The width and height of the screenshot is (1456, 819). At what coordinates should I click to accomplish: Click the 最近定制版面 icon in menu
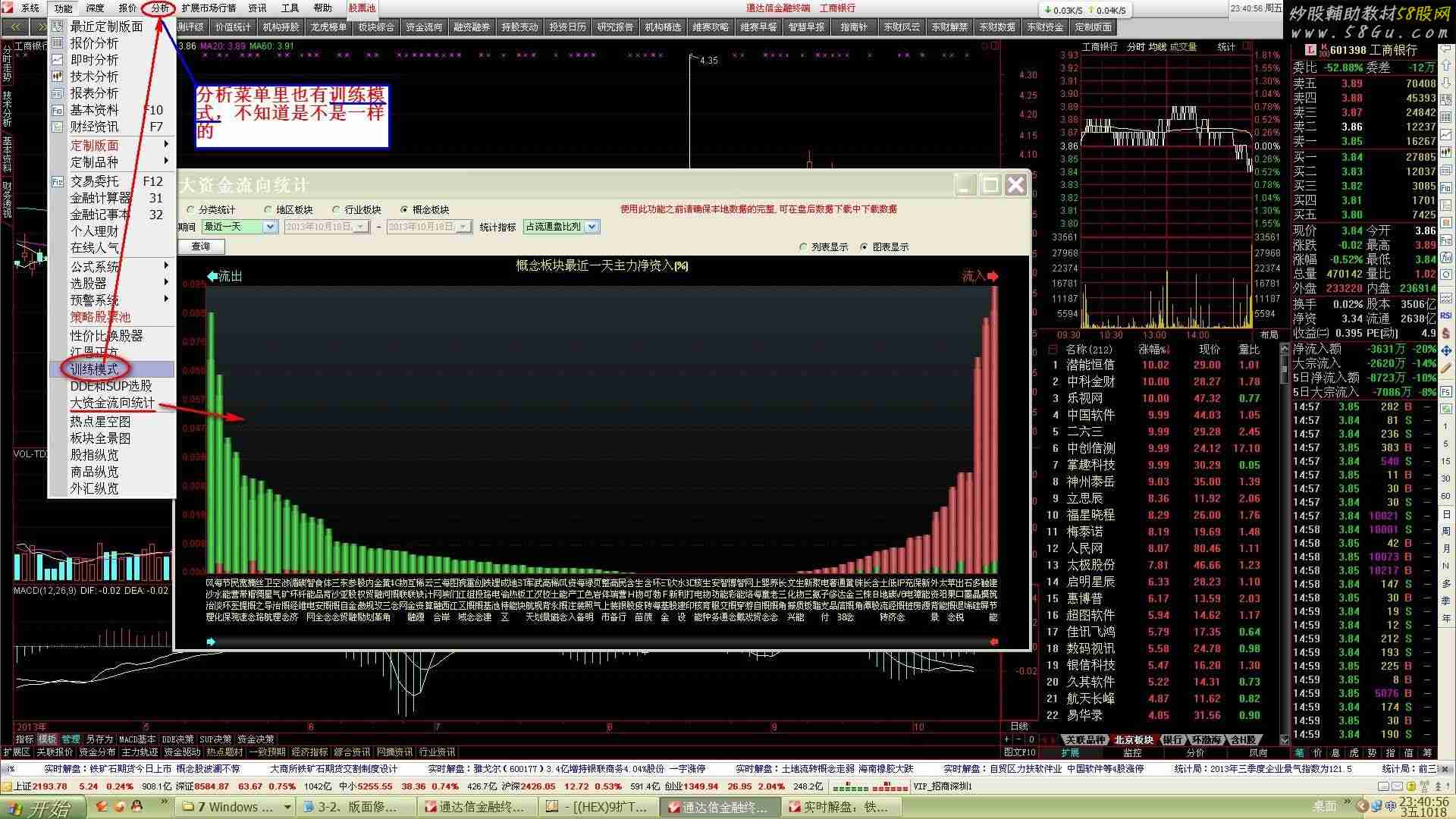click(57, 27)
